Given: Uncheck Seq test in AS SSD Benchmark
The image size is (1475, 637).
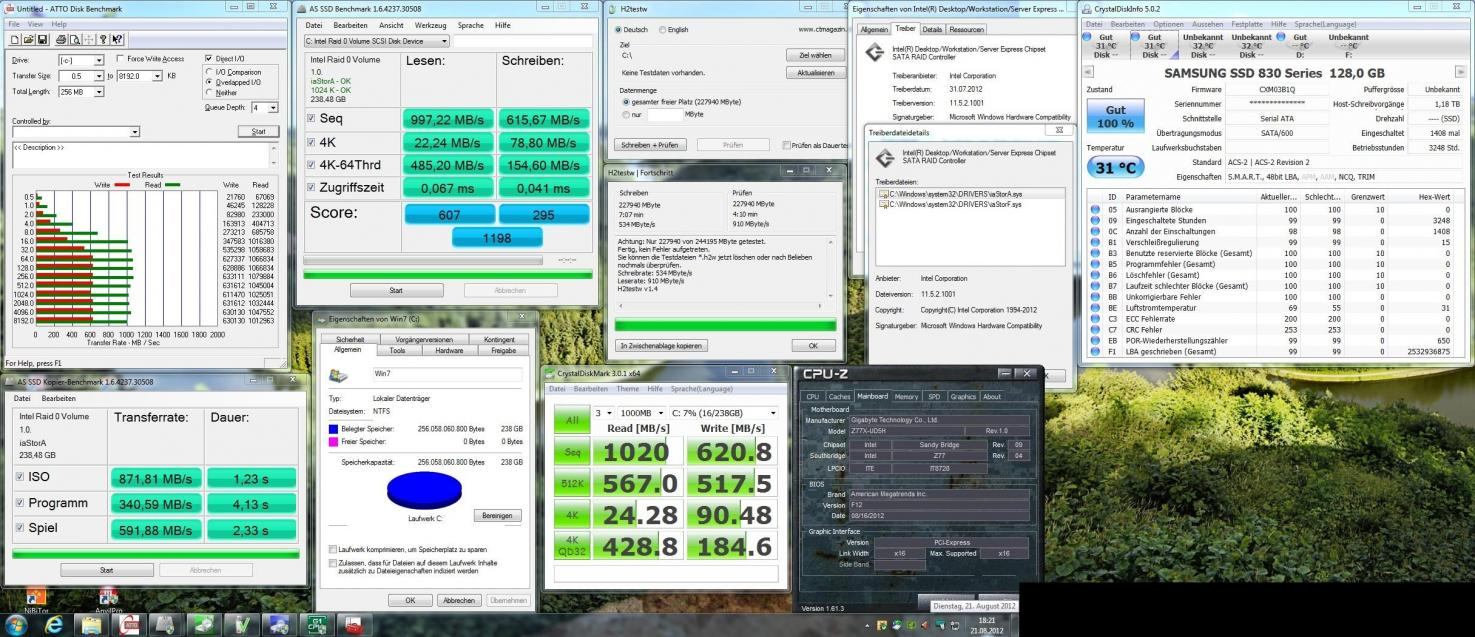Looking at the screenshot, I should 312,118.
